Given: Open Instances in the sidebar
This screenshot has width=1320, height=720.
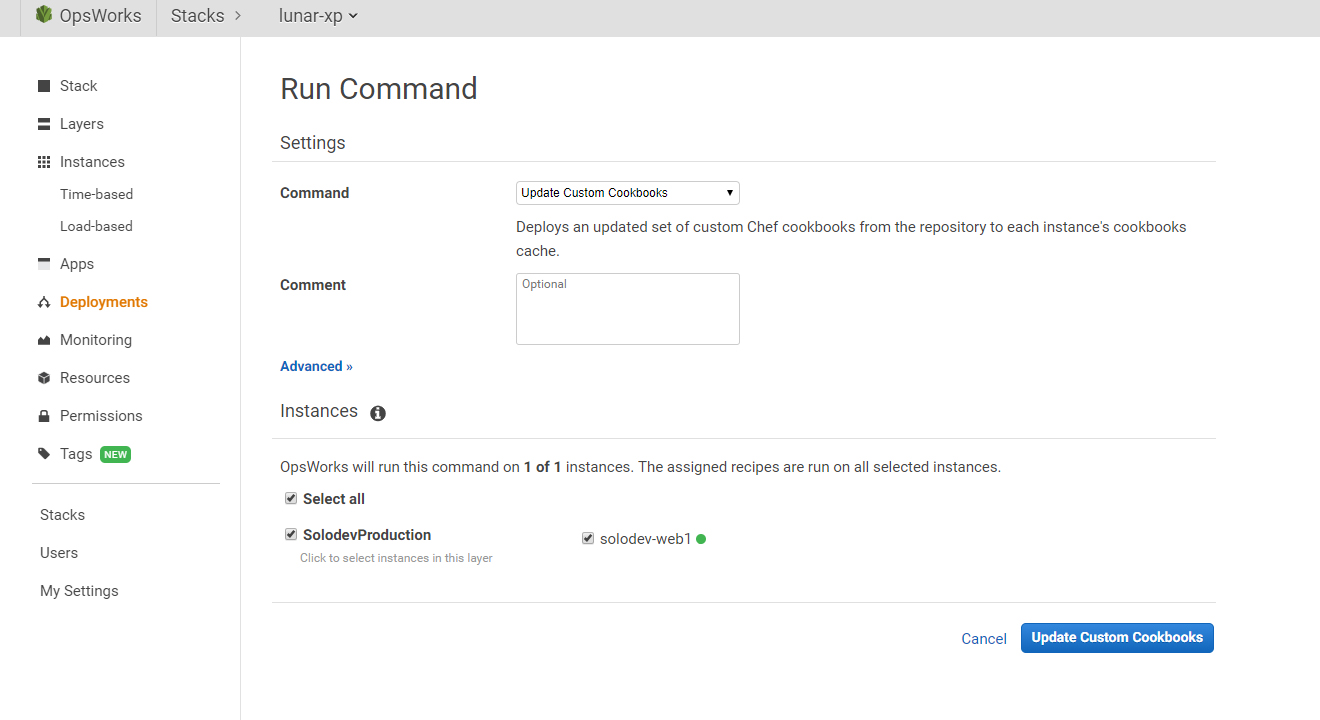Looking at the screenshot, I should [x=92, y=162].
